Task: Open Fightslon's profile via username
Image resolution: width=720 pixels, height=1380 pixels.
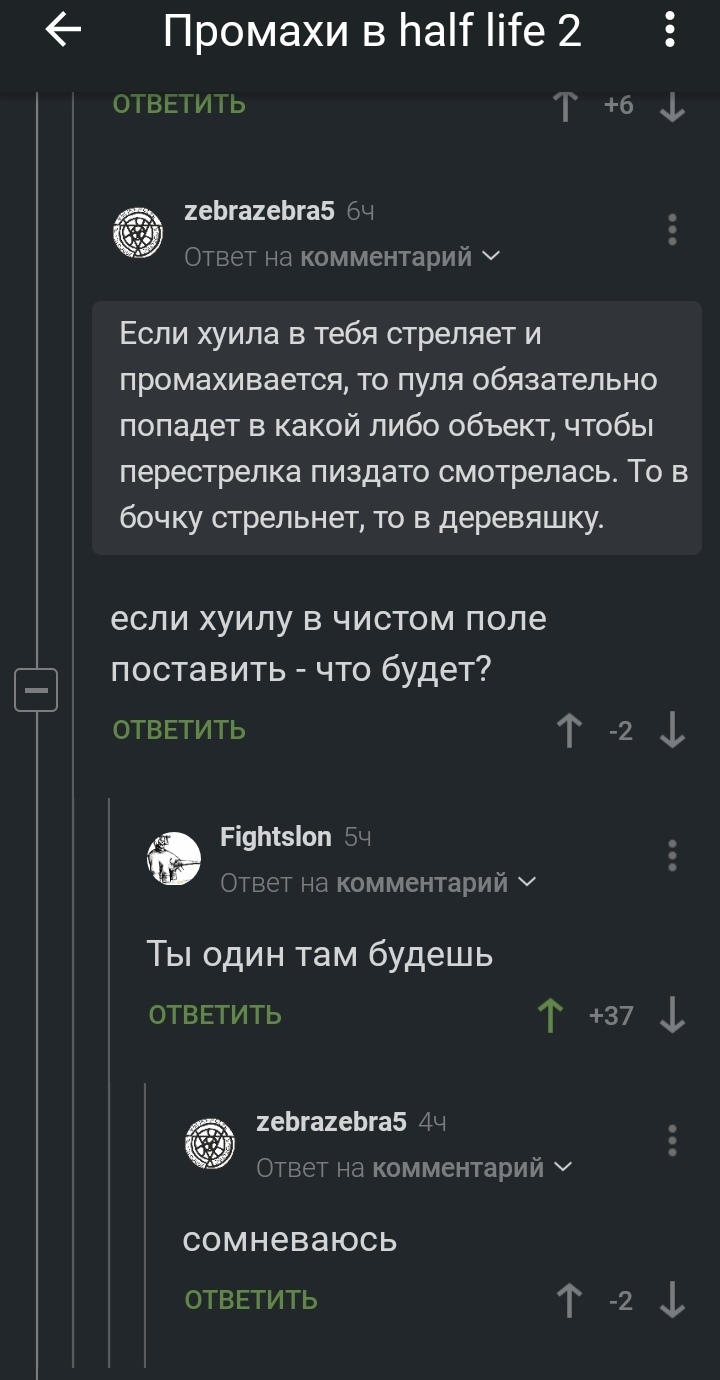Action: [275, 837]
